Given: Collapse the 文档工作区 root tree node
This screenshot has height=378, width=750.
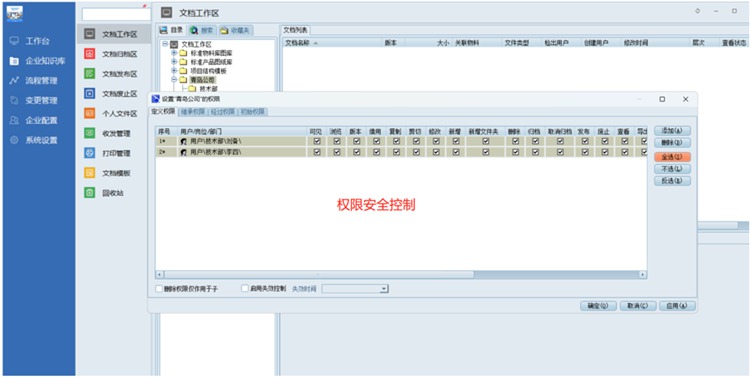Looking at the screenshot, I should tap(165, 44).
